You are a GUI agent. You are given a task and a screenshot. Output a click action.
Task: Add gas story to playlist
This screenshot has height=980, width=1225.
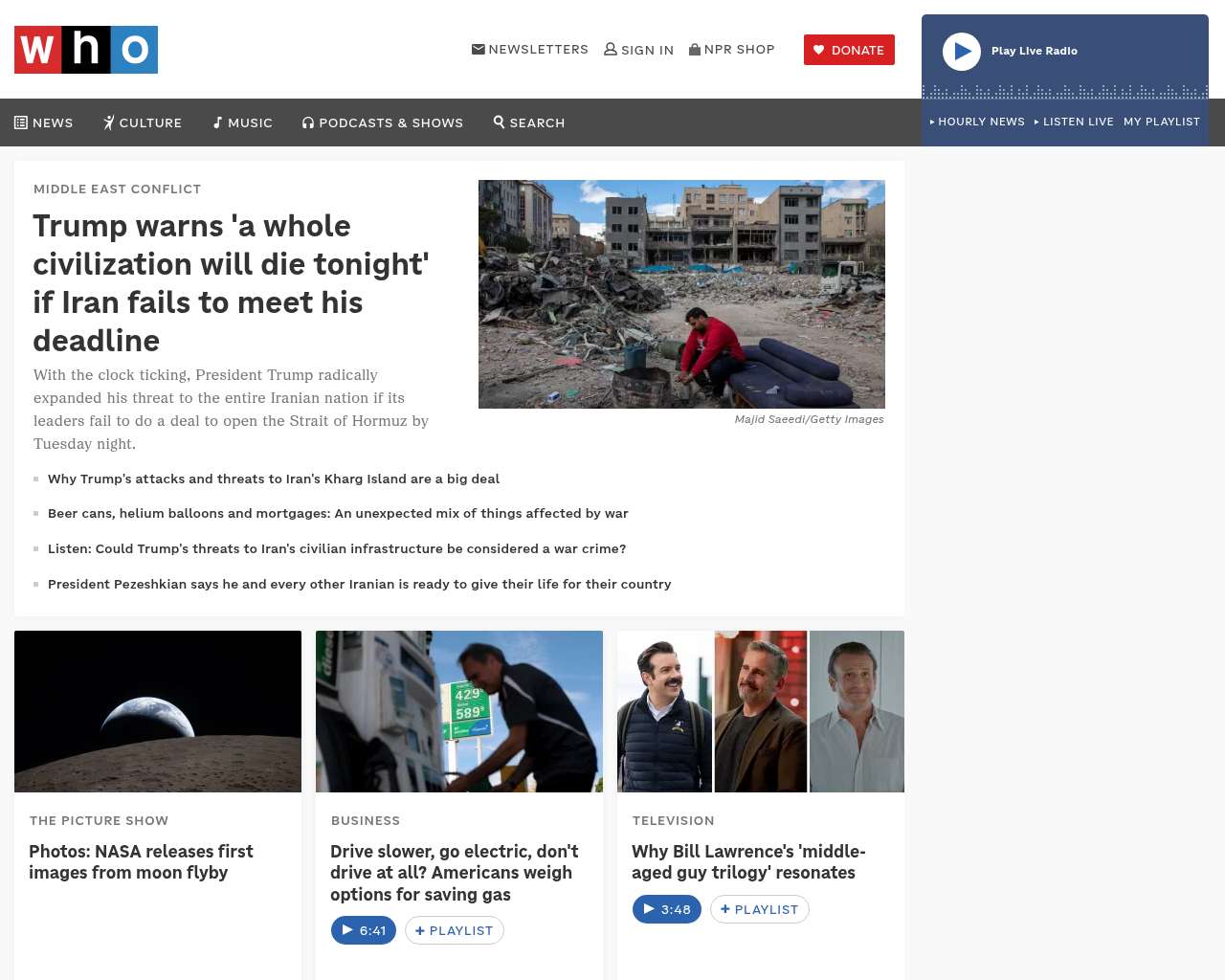click(455, 930)
